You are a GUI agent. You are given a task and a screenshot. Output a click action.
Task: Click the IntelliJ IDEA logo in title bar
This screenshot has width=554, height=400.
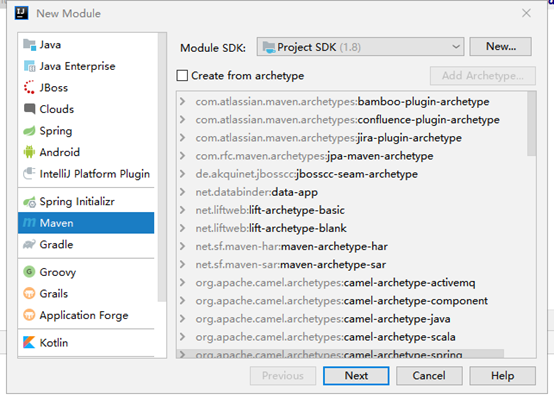coord(22,13)
